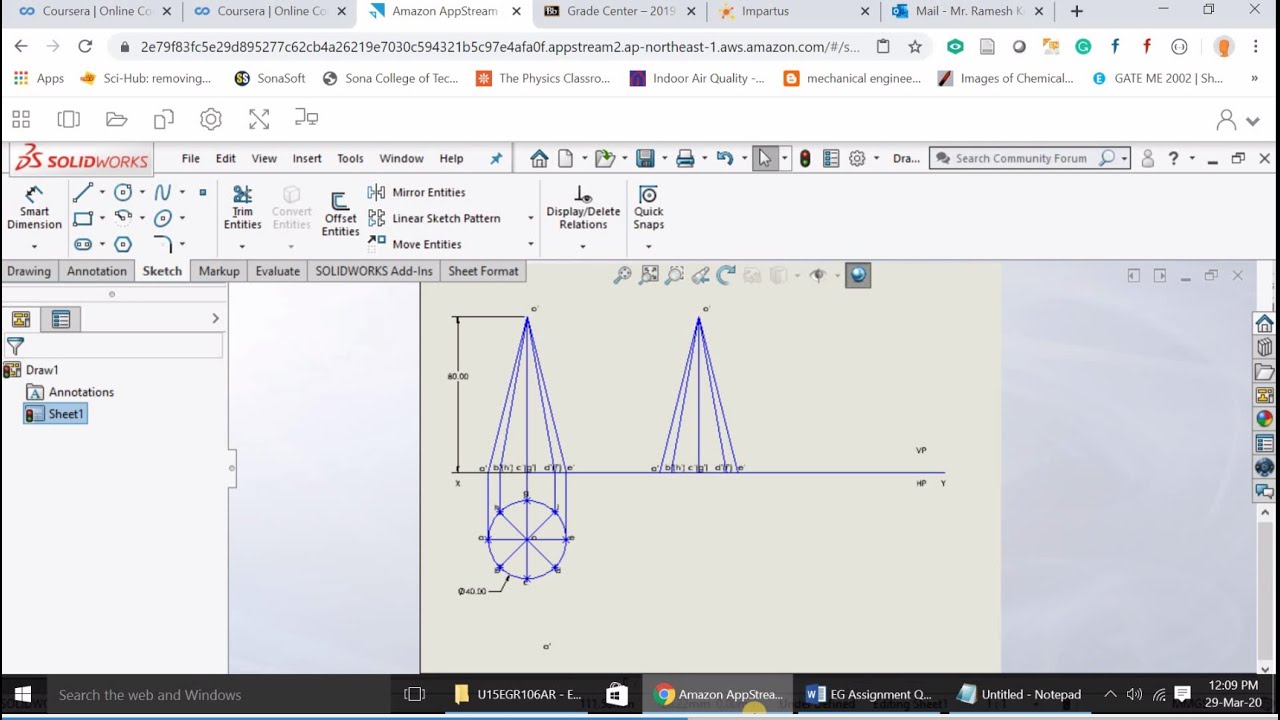Open Untitled - Notepad from taskbar
Image resolution: width=1280 pixels, height=720 pixels.
1019,694
